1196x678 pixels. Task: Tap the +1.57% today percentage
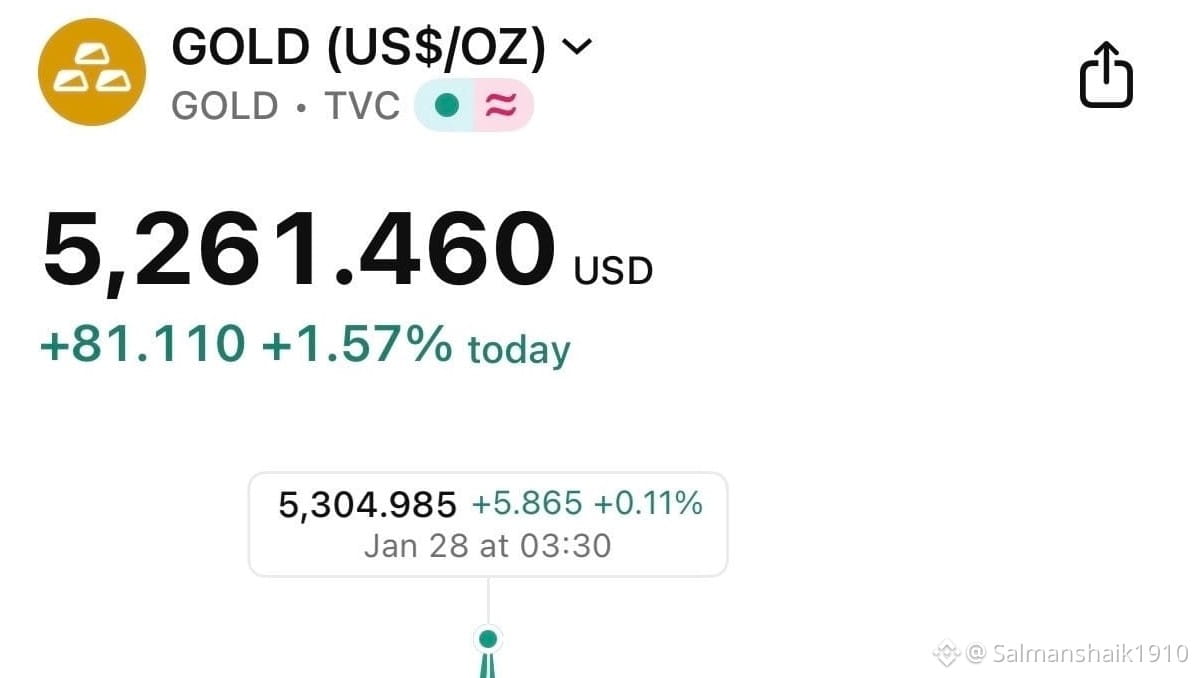point(357,344)
